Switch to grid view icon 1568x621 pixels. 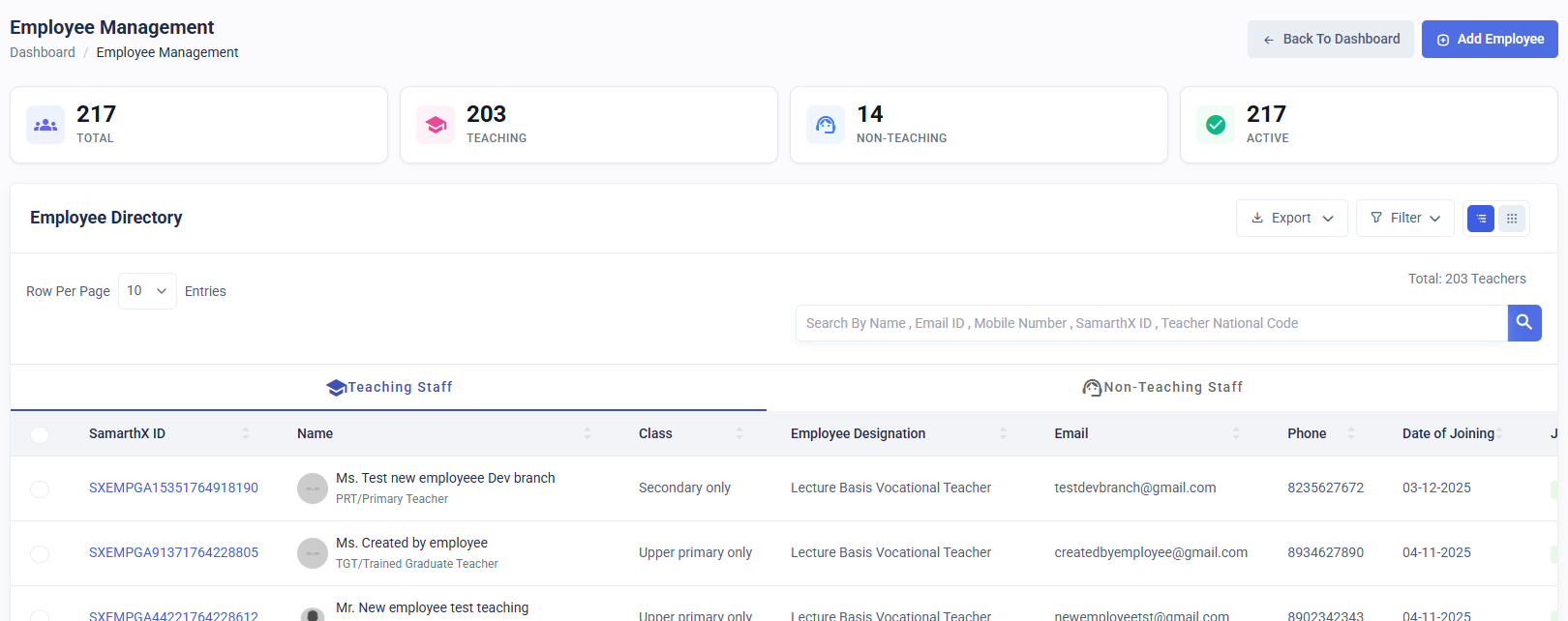tap(1512, 219)
